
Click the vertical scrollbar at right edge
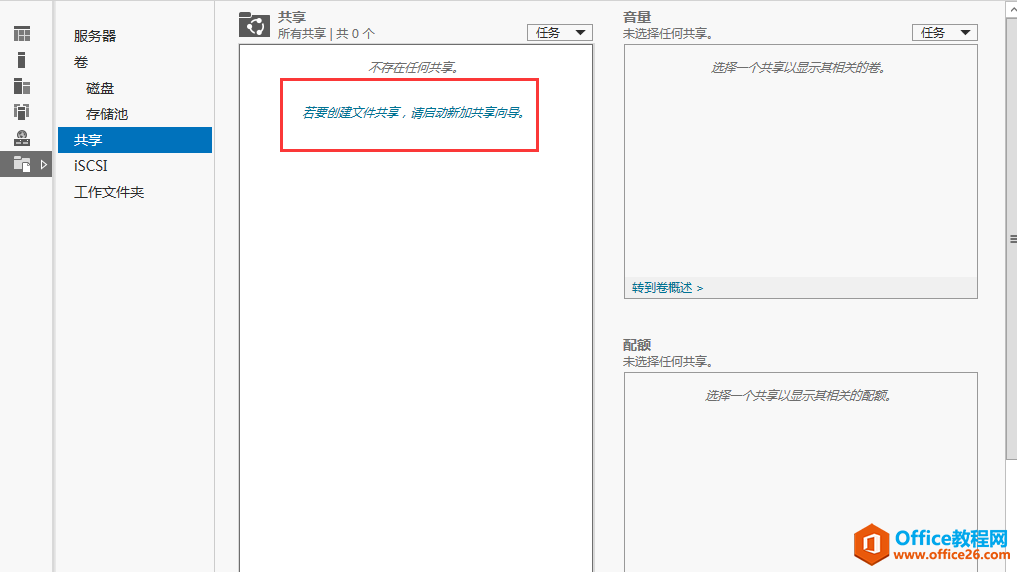point(1011,240)
